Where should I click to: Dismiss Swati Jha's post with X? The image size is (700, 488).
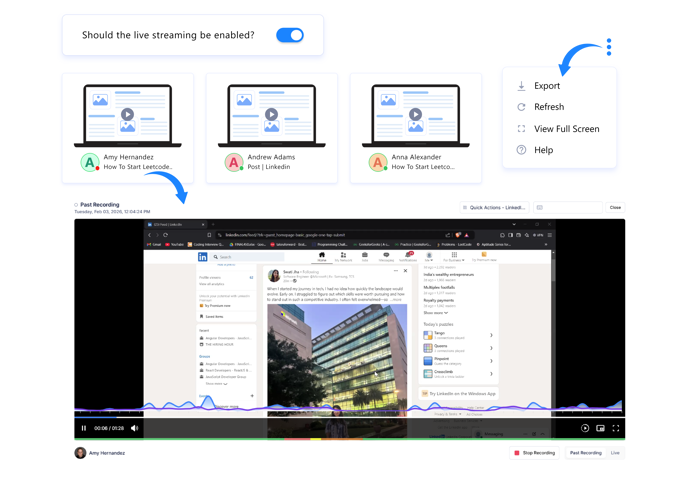[x=405, y=271]
